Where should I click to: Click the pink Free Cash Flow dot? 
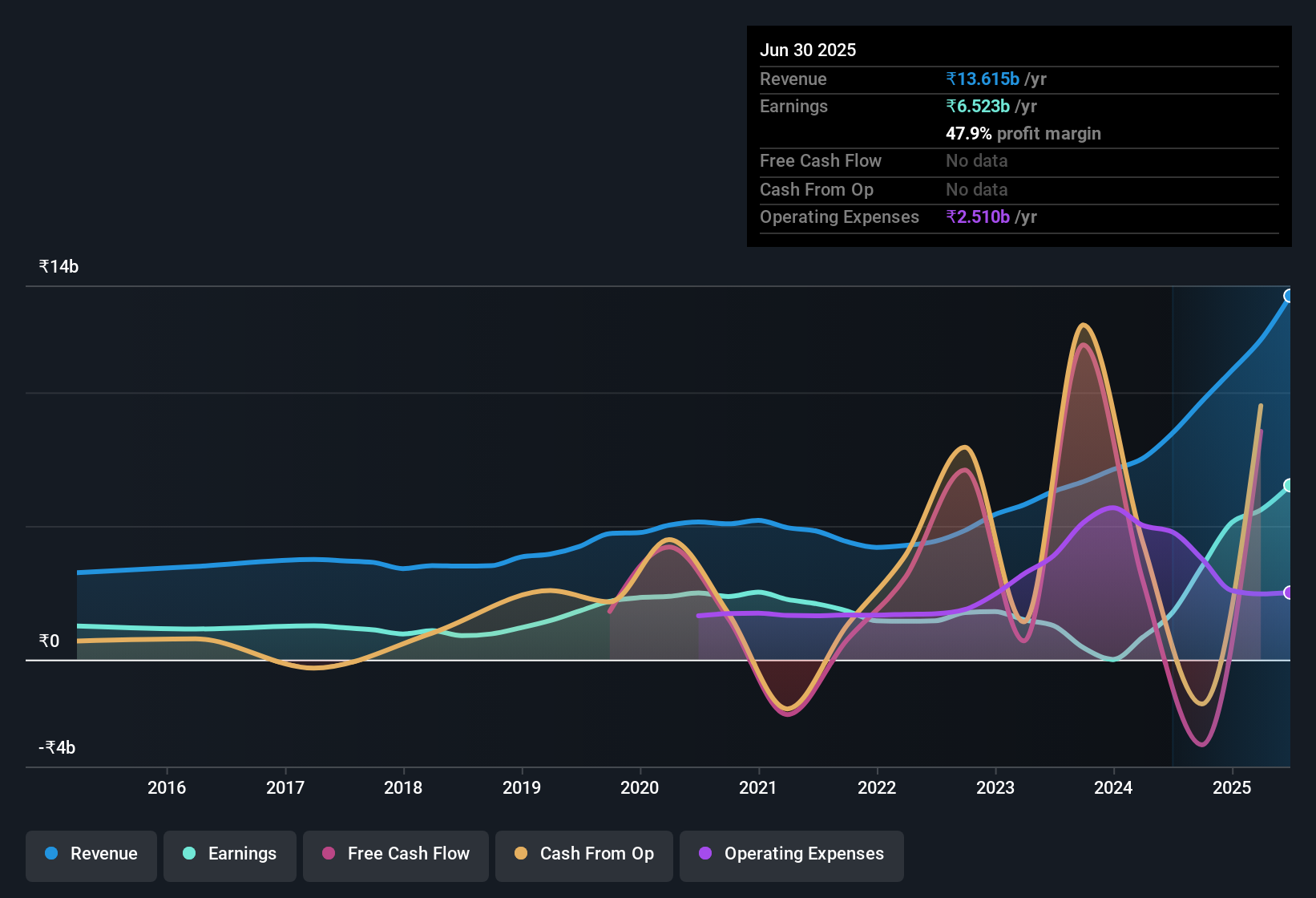329,854
